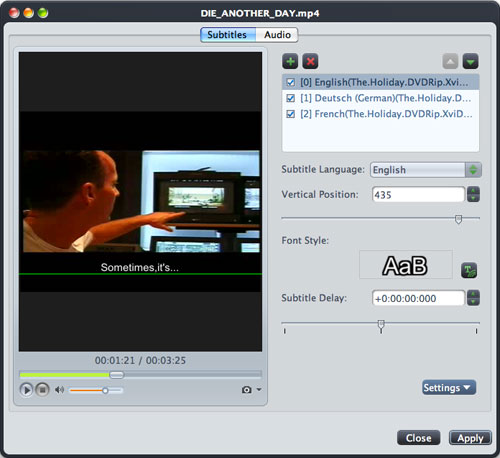Click the Subtitle Delay slider handle
The height and width of the screenshot is (458, 500).
point(381,325)
